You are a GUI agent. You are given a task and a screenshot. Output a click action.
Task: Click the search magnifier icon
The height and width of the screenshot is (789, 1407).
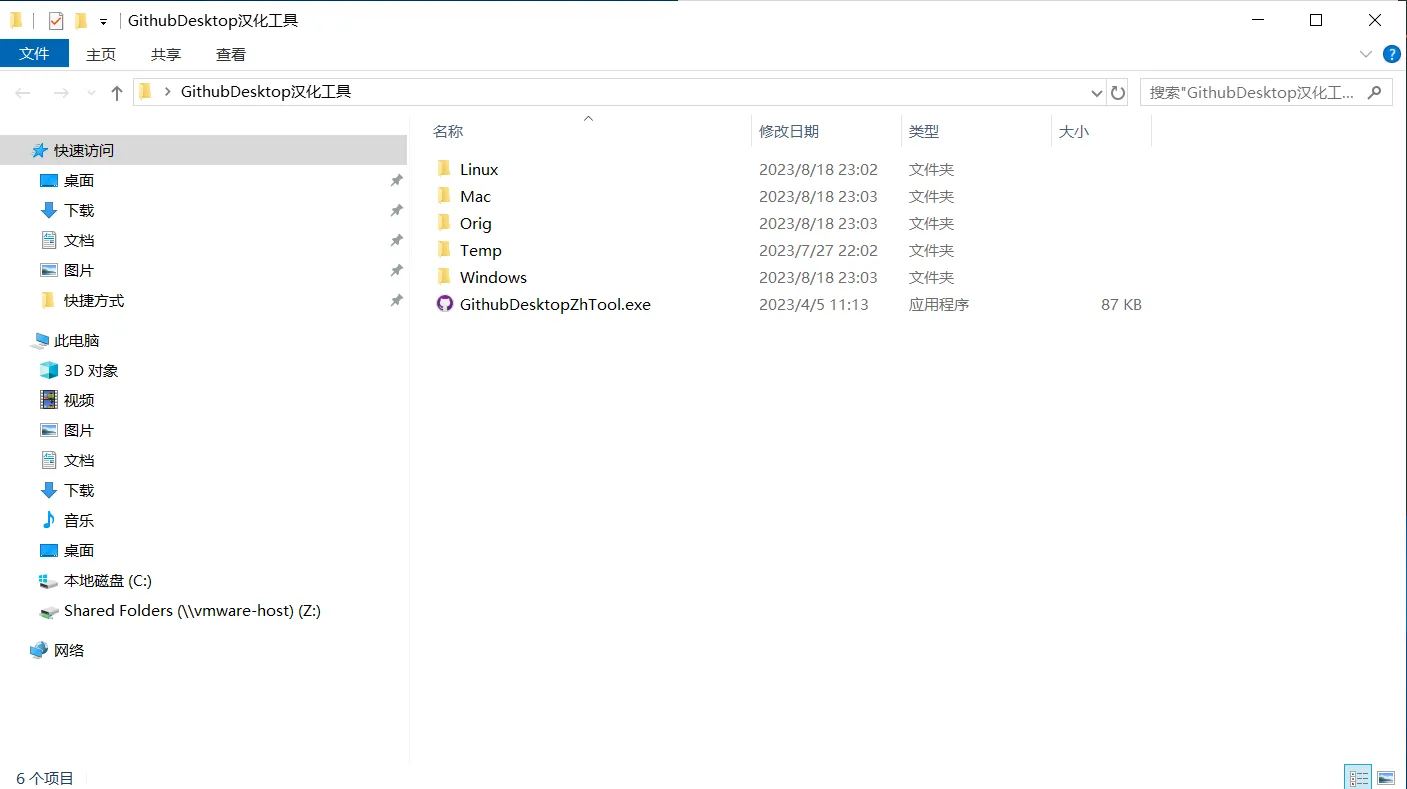1375,92
